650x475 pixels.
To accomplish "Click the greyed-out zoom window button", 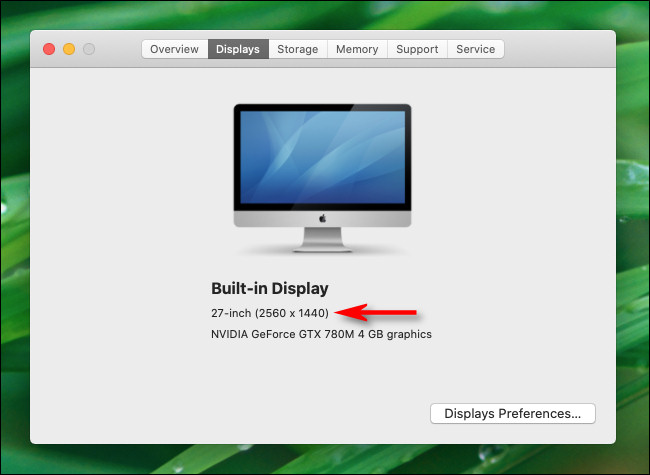I will (x=89, y=49).
